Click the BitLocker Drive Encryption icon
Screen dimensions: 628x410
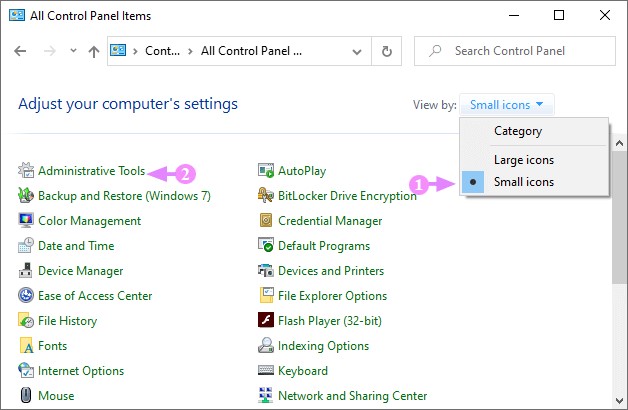tap(267, 196)
